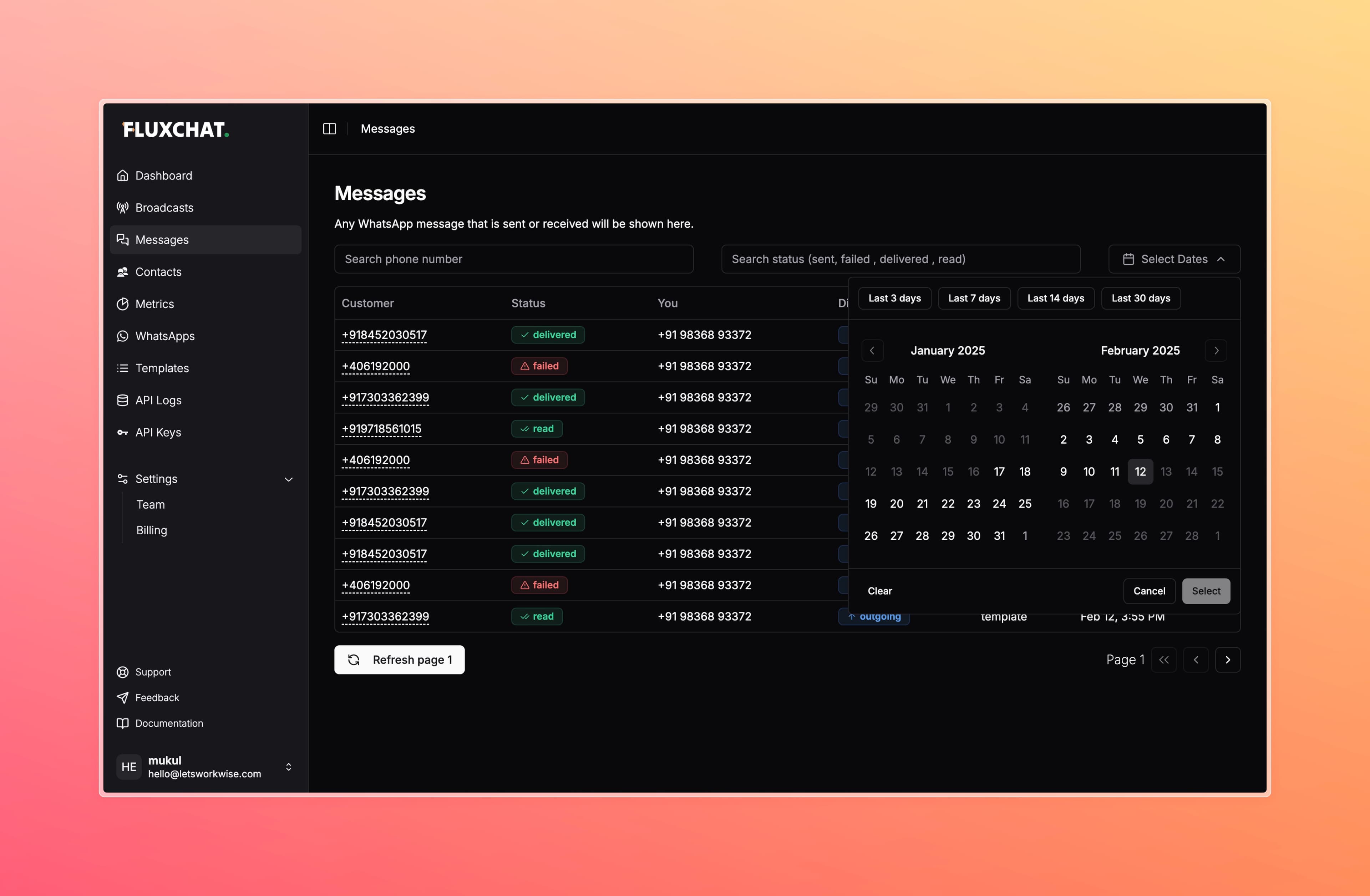Collapse the Settings submenu chevron
This screenshot has height=896, width=1370.
click(x=288, y=479)
